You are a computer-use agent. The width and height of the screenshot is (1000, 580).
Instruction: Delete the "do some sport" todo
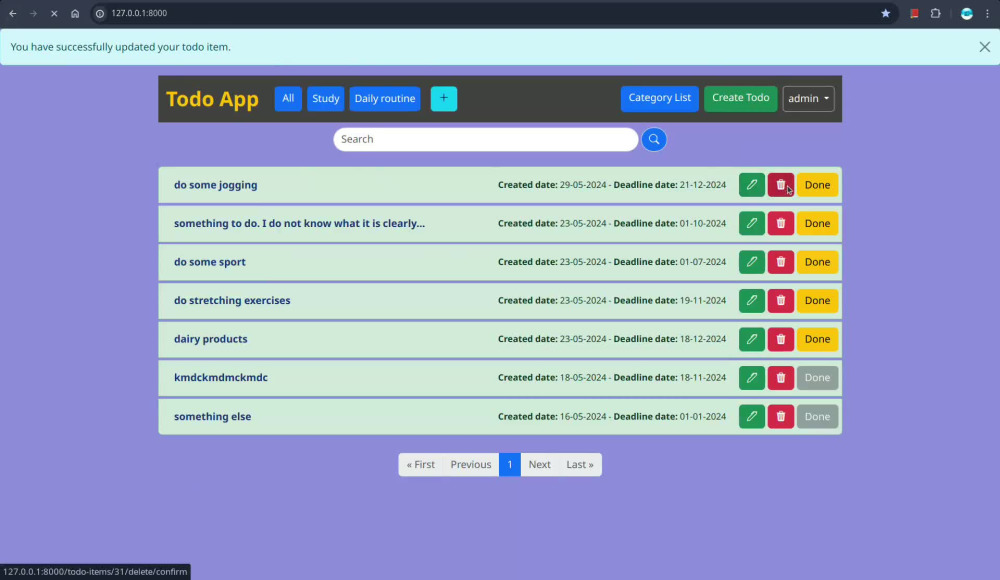coord(781,262)
